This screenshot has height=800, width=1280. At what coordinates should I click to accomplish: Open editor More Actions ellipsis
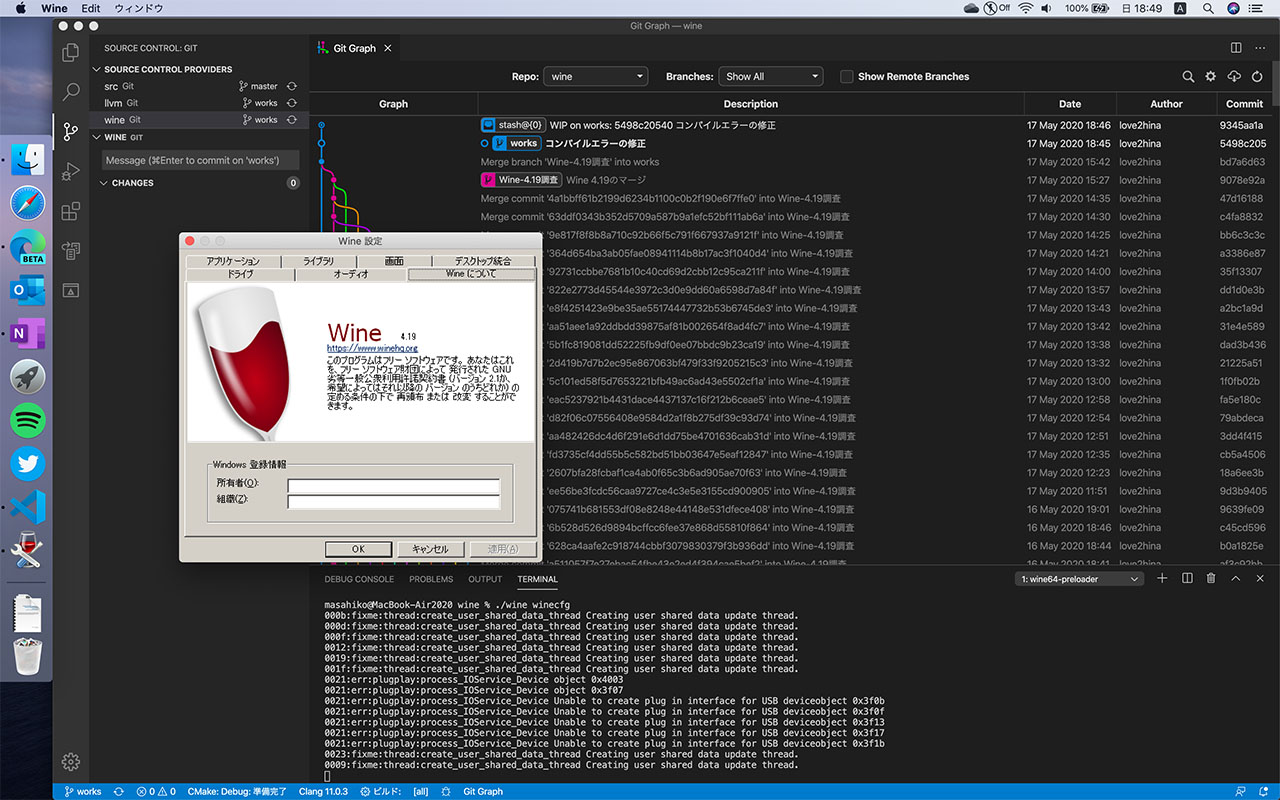(1260, 48)
